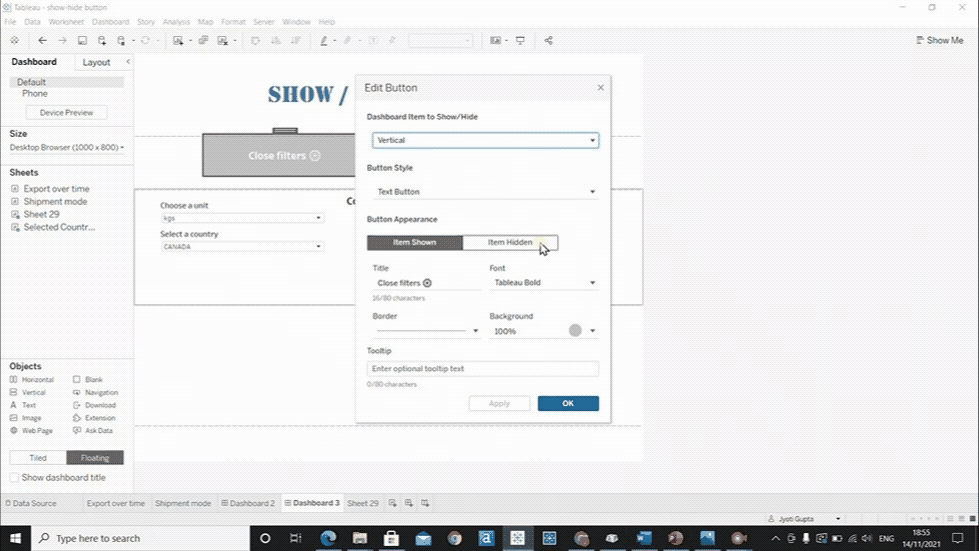Enable Show dashboard title checkbox

(14, 478)
